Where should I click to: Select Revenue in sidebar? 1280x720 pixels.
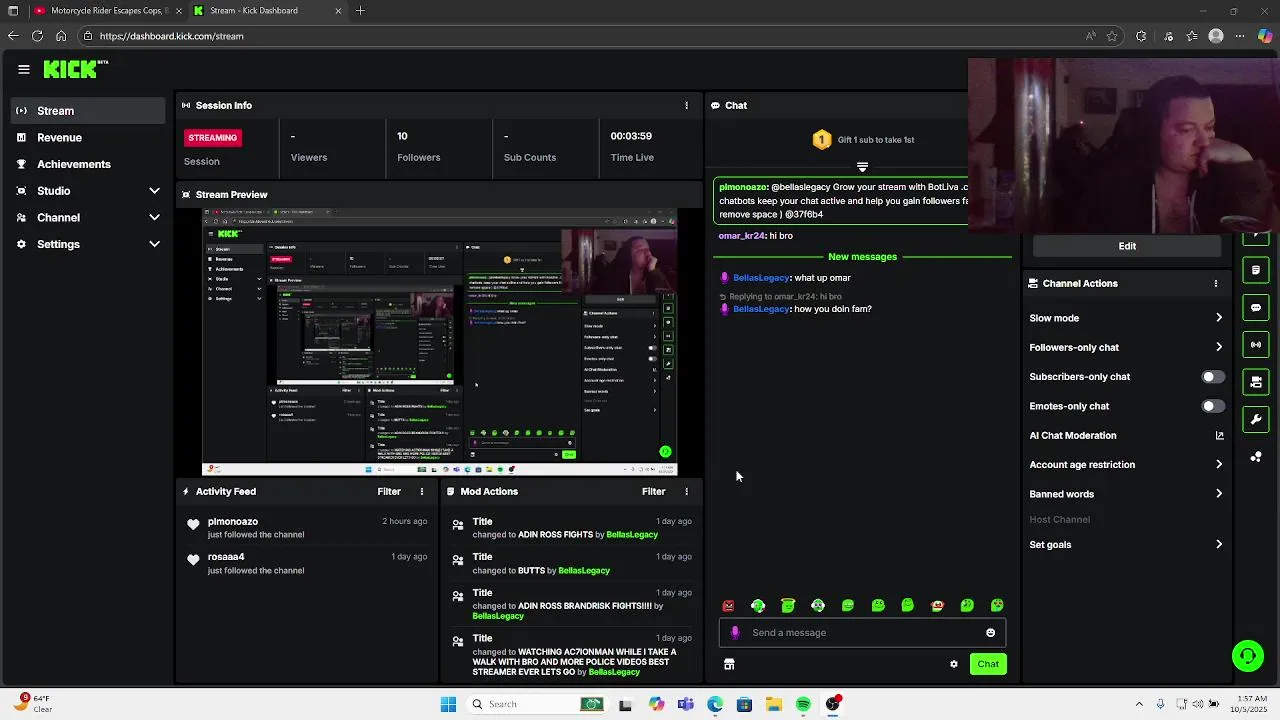[88, 138]
